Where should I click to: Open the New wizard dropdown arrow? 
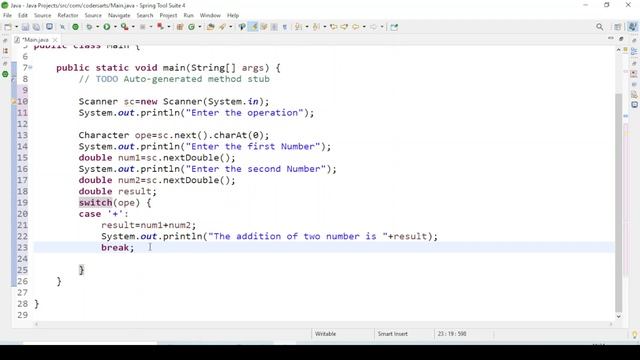click(x=16, y=27)
